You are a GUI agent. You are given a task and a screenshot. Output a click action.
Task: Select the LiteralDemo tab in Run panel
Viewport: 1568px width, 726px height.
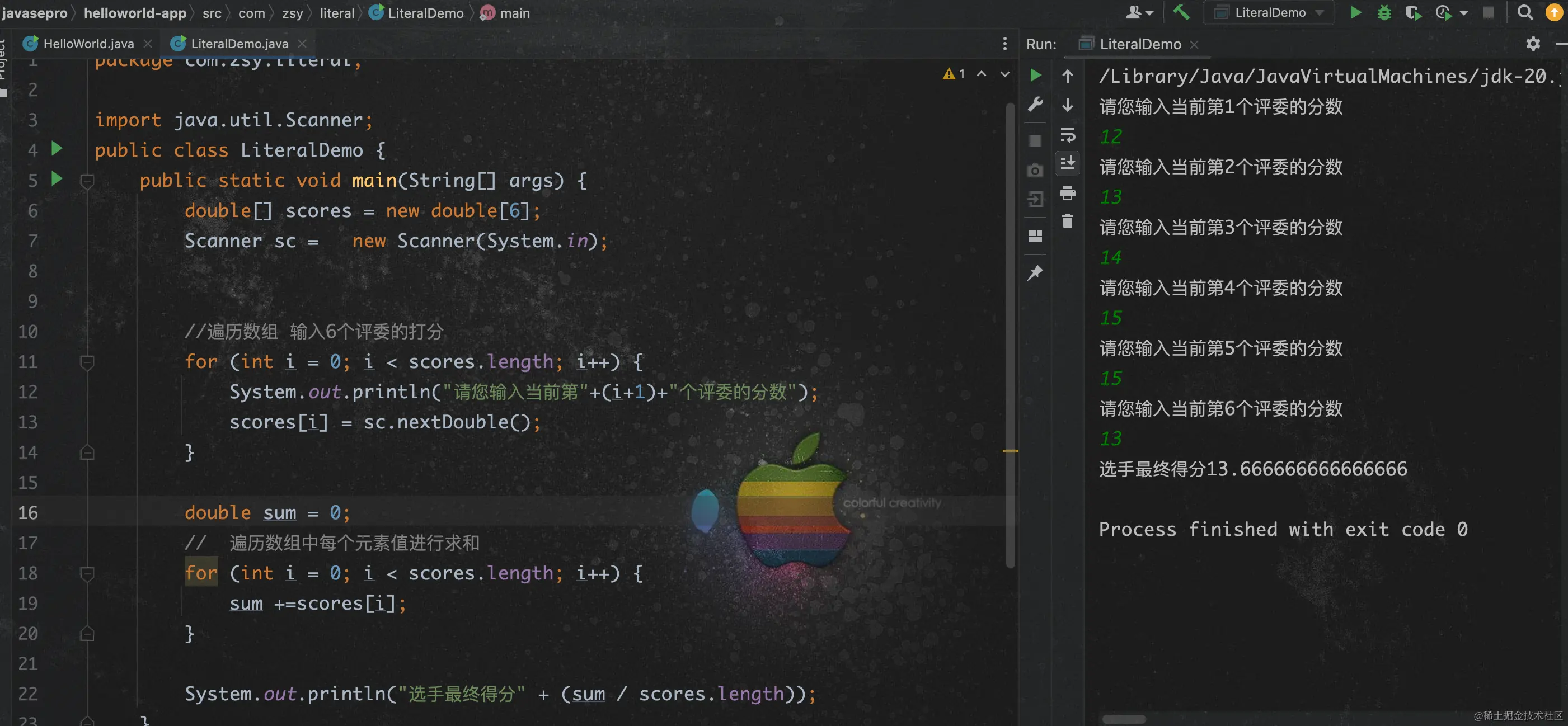tap(1139, 44)
